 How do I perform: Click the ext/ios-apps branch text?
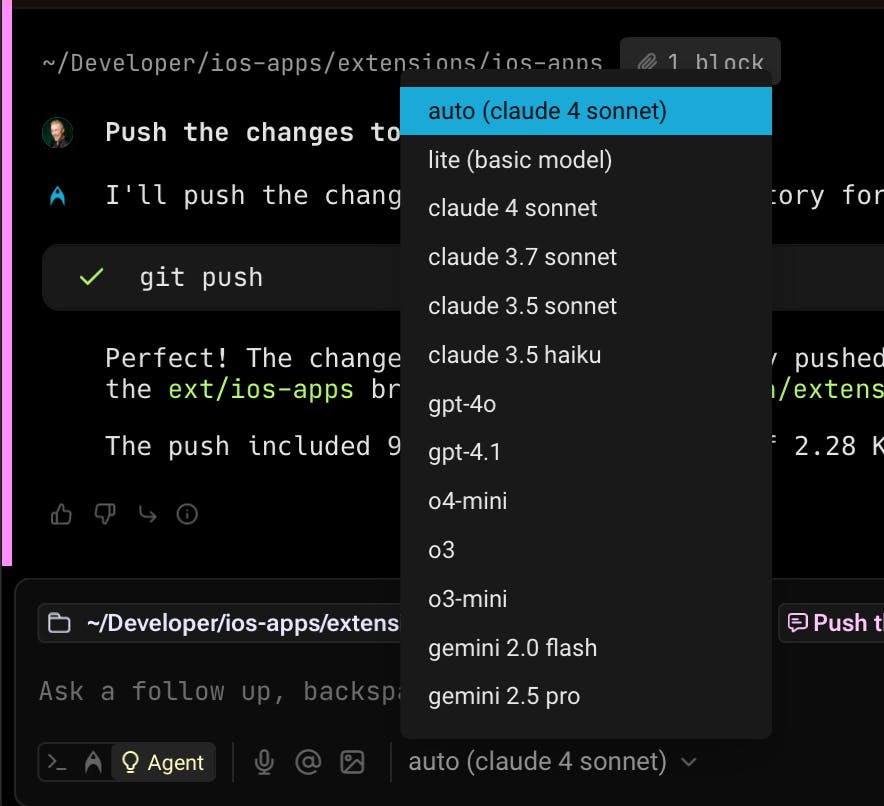pyautogui.click(x=261, y=389)
